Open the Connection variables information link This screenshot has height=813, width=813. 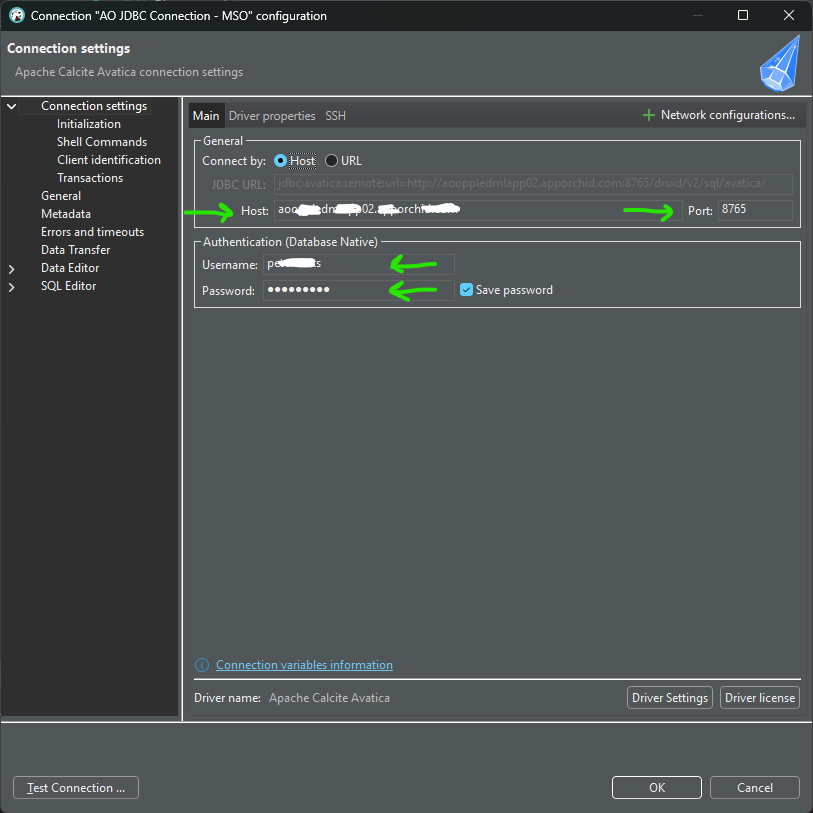click(x=304, y=665)
